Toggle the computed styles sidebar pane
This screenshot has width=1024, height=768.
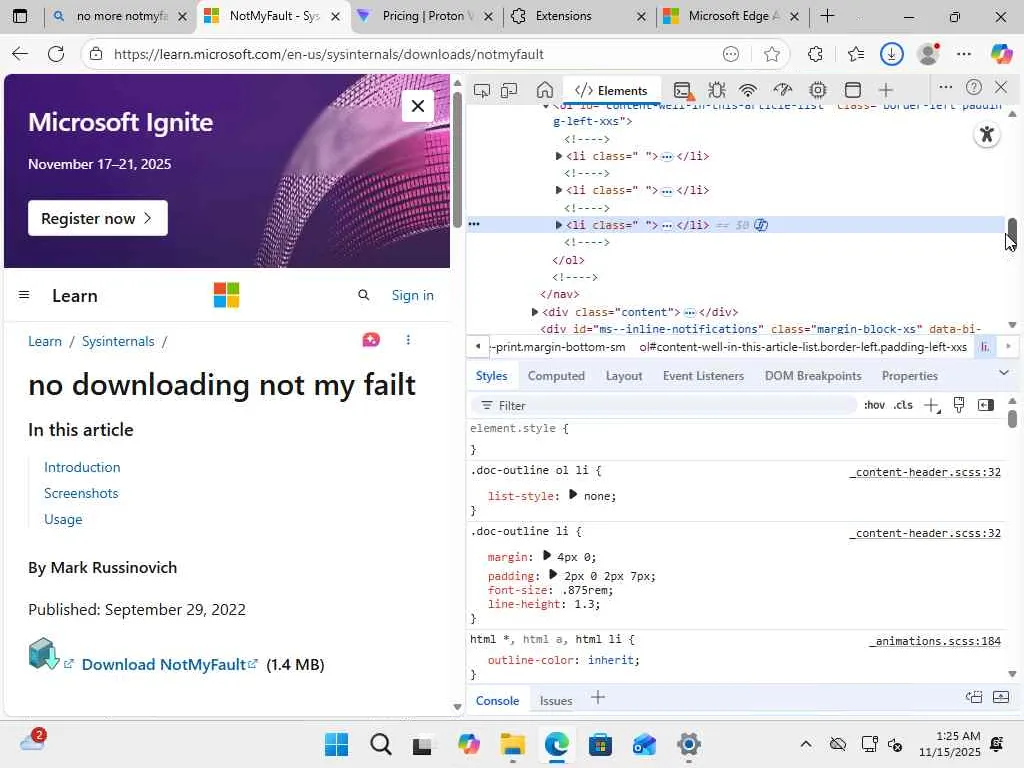click(x=985, y=406)
